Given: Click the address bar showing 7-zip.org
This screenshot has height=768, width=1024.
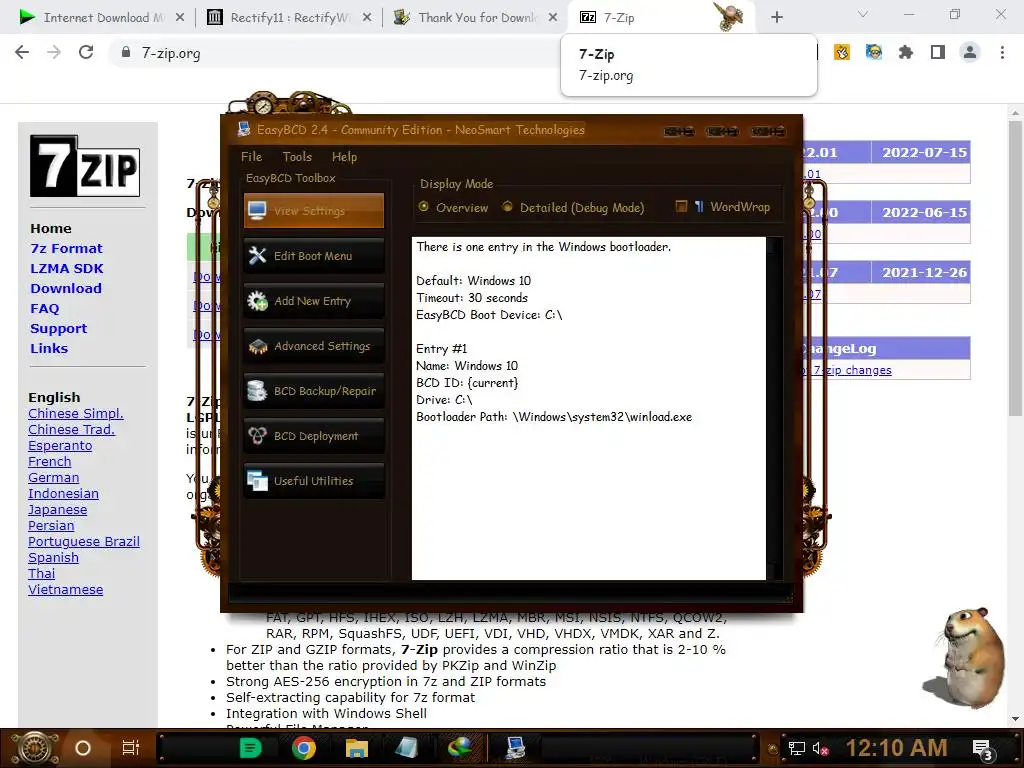Looking at the screenshot, I should [171, 54].
